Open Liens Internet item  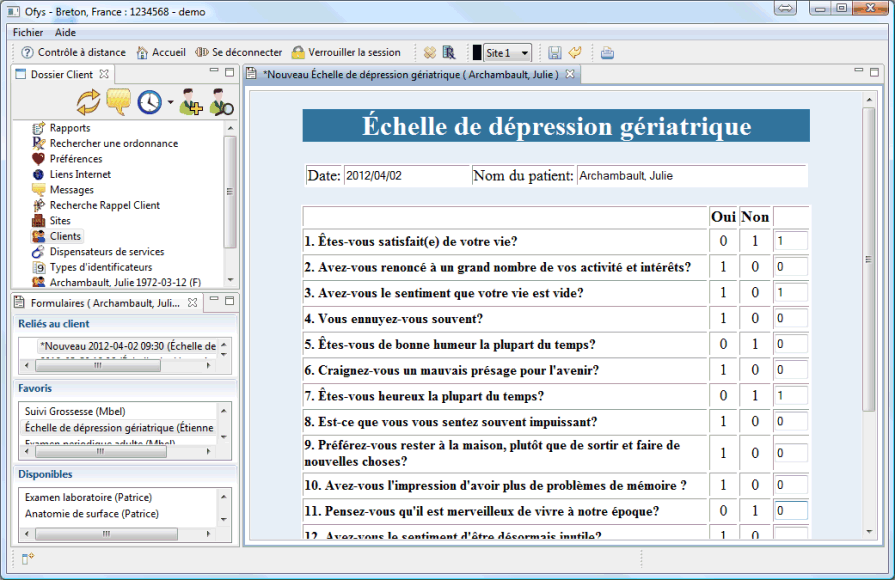[x=80, y=174]
